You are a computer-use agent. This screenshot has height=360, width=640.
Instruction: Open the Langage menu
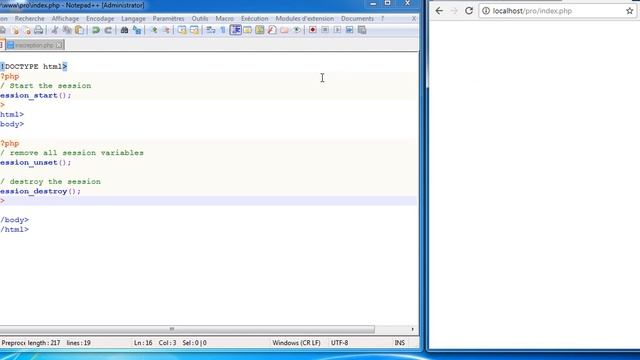133,19
